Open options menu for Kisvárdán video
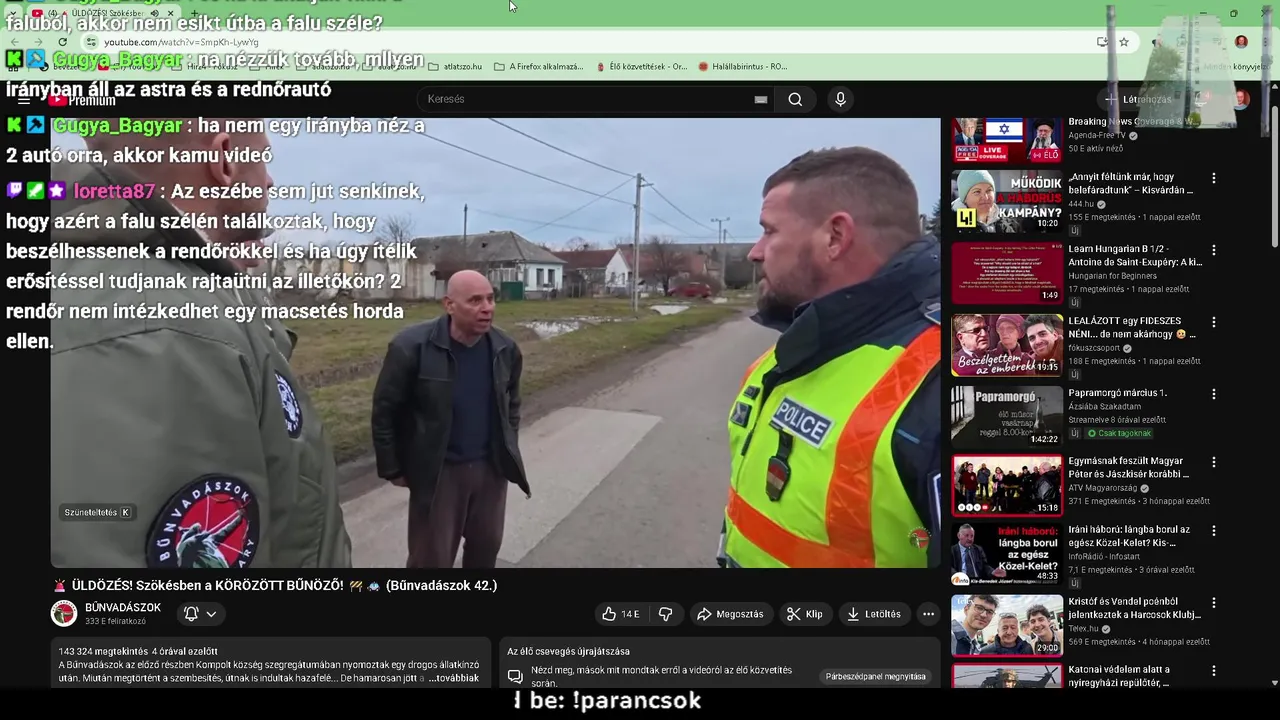The height and width of the screenshot is (720, 1280). [x=1213, y=178]
